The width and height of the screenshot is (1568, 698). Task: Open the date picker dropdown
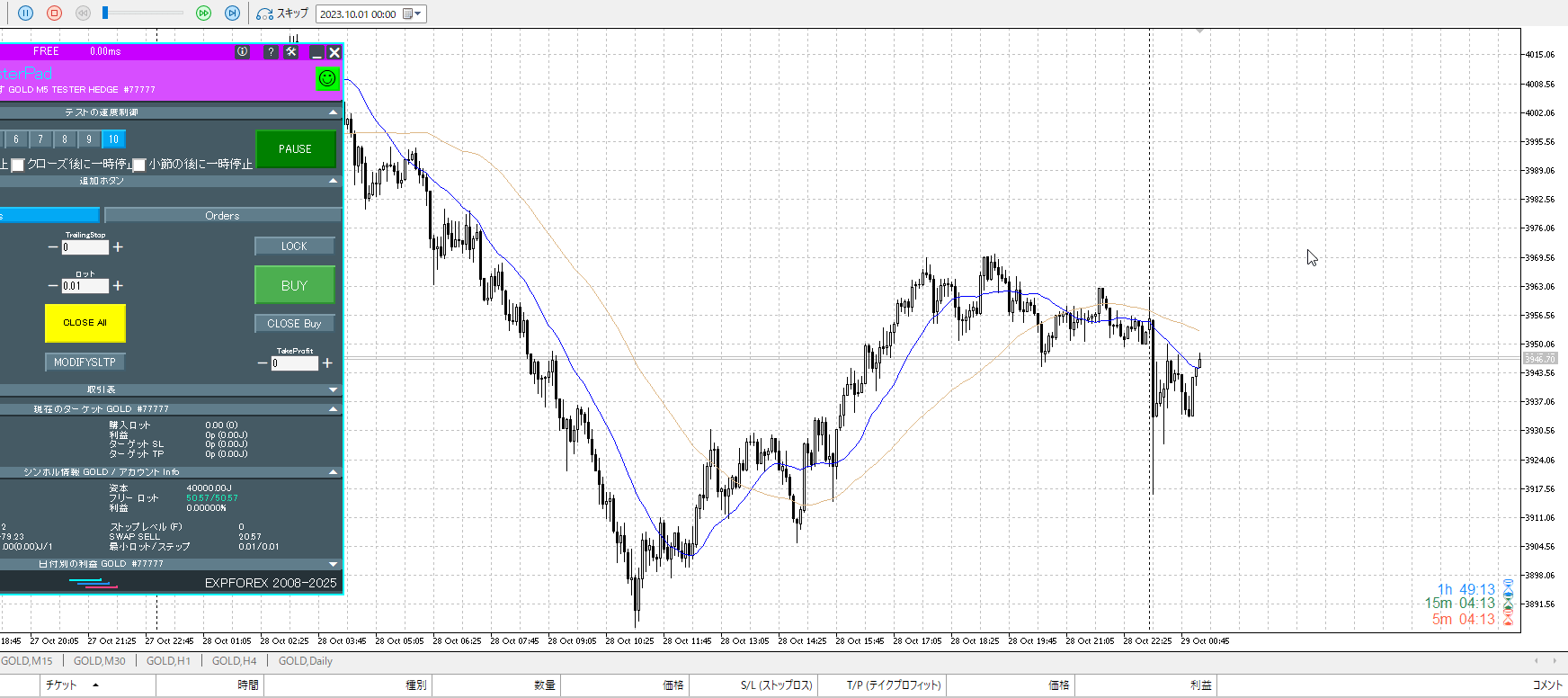point(412,13)
